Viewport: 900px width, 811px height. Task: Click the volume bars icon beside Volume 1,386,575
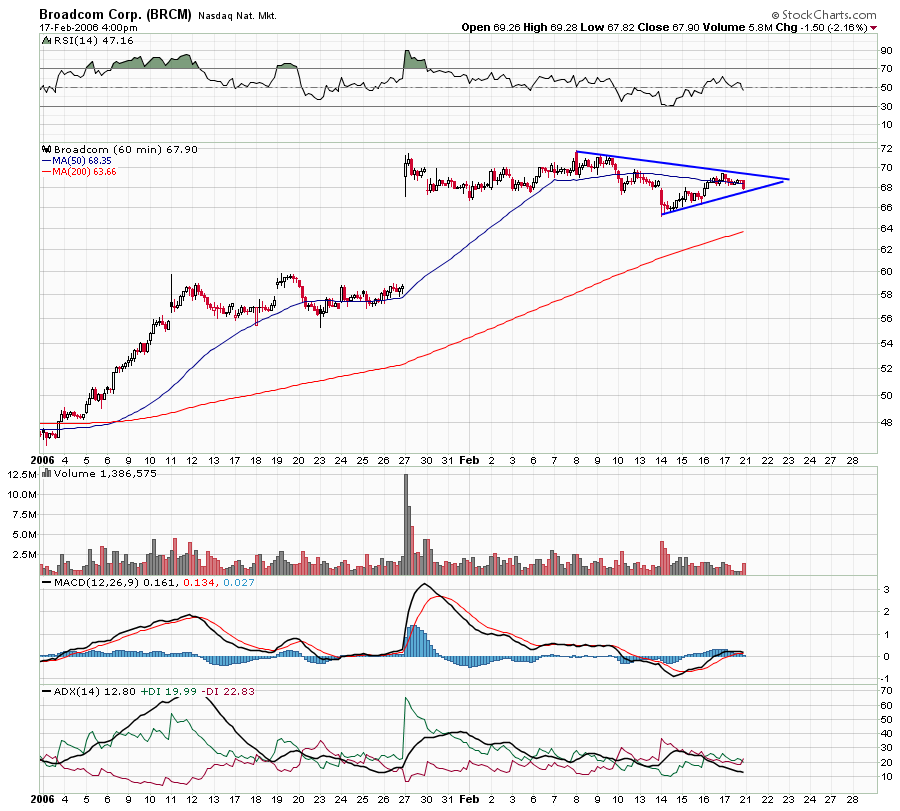point(46,474)
